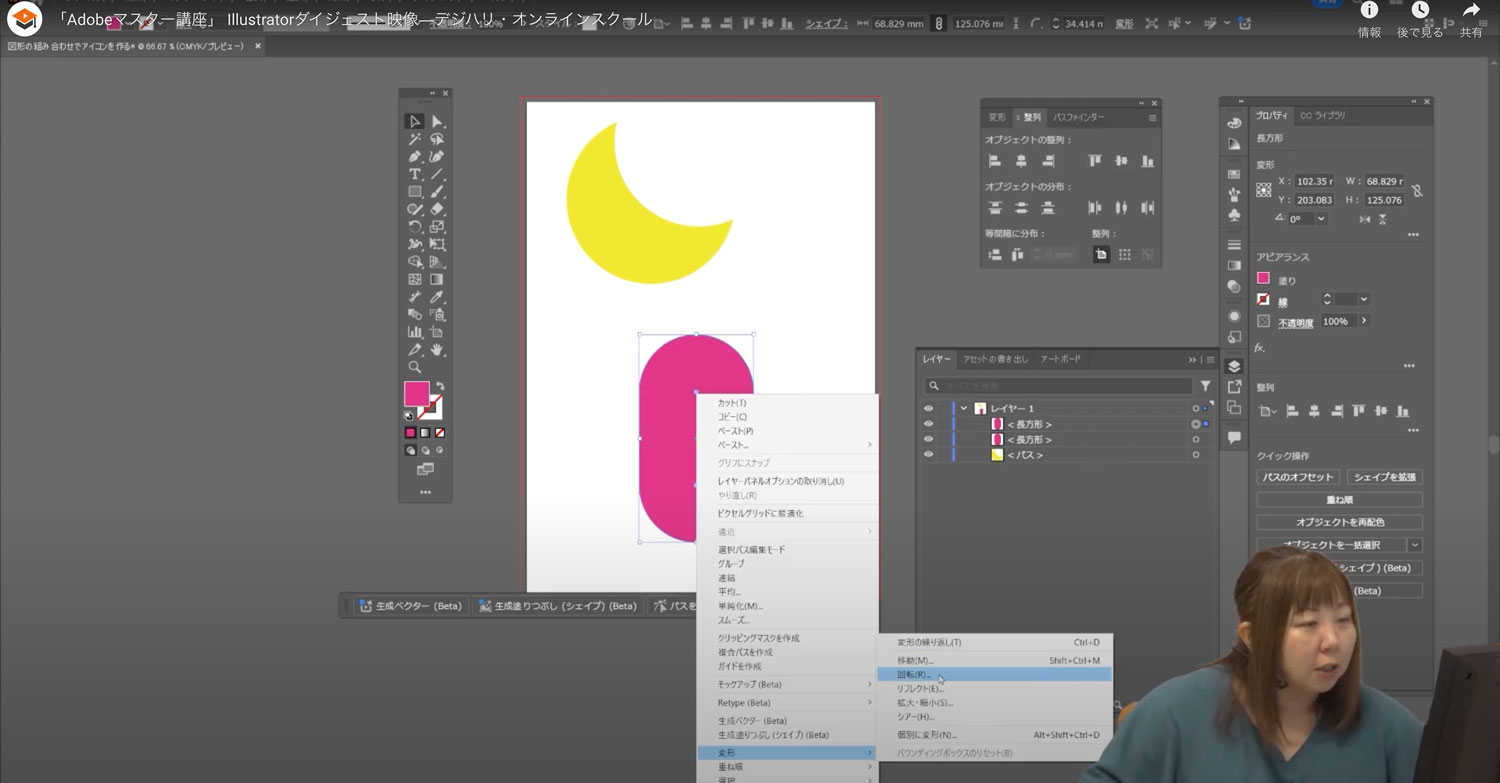
Task: Switch to the パスファインダー tab
Action: coord(1078,117)
